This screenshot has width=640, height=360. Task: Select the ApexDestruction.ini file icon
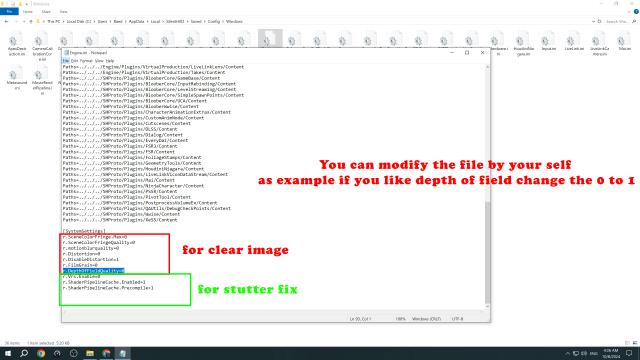[16, 45]
